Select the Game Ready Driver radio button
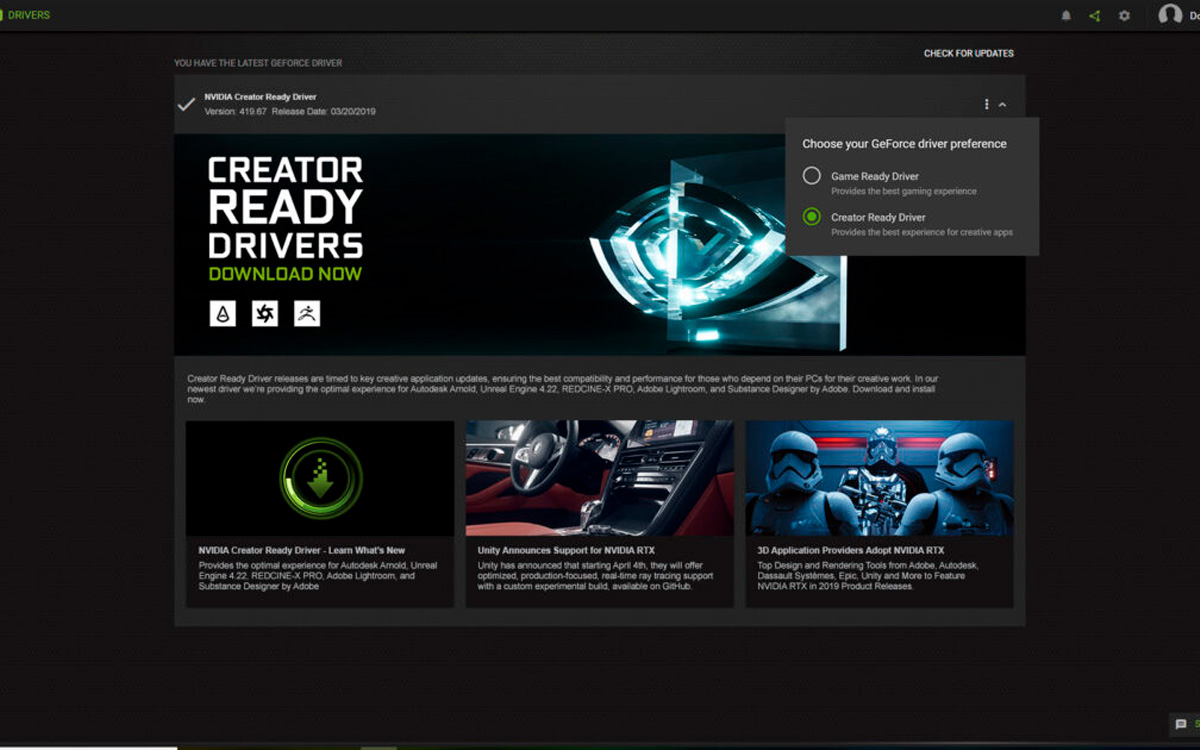The height and width of the screenshot is (750, 1200). pos(812,176)
